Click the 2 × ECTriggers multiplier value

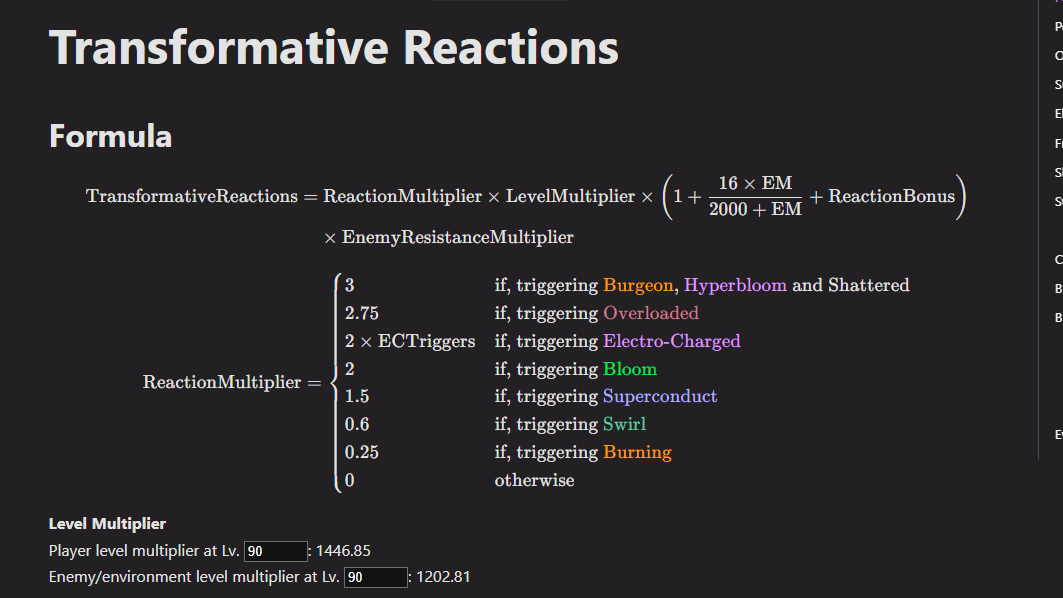coord(410,341)
